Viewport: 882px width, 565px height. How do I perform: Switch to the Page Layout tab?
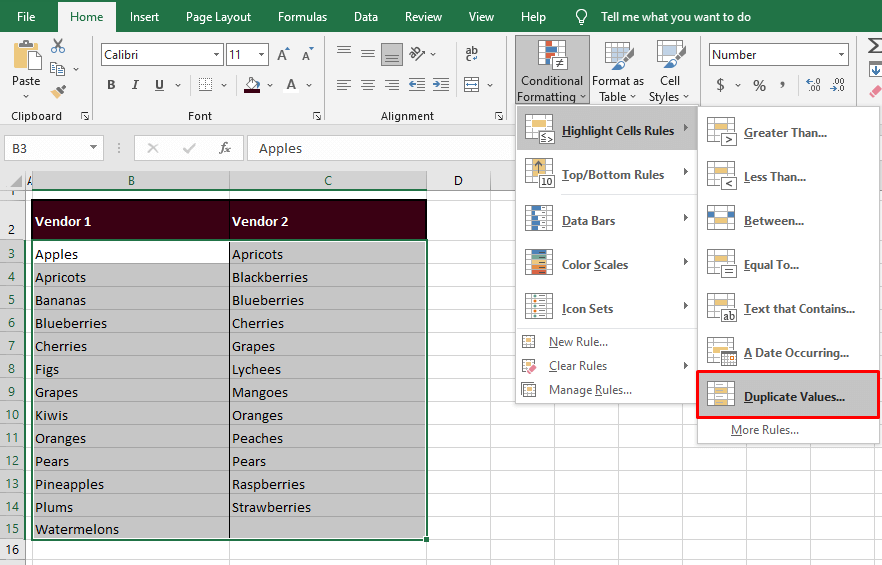point(218,17)
